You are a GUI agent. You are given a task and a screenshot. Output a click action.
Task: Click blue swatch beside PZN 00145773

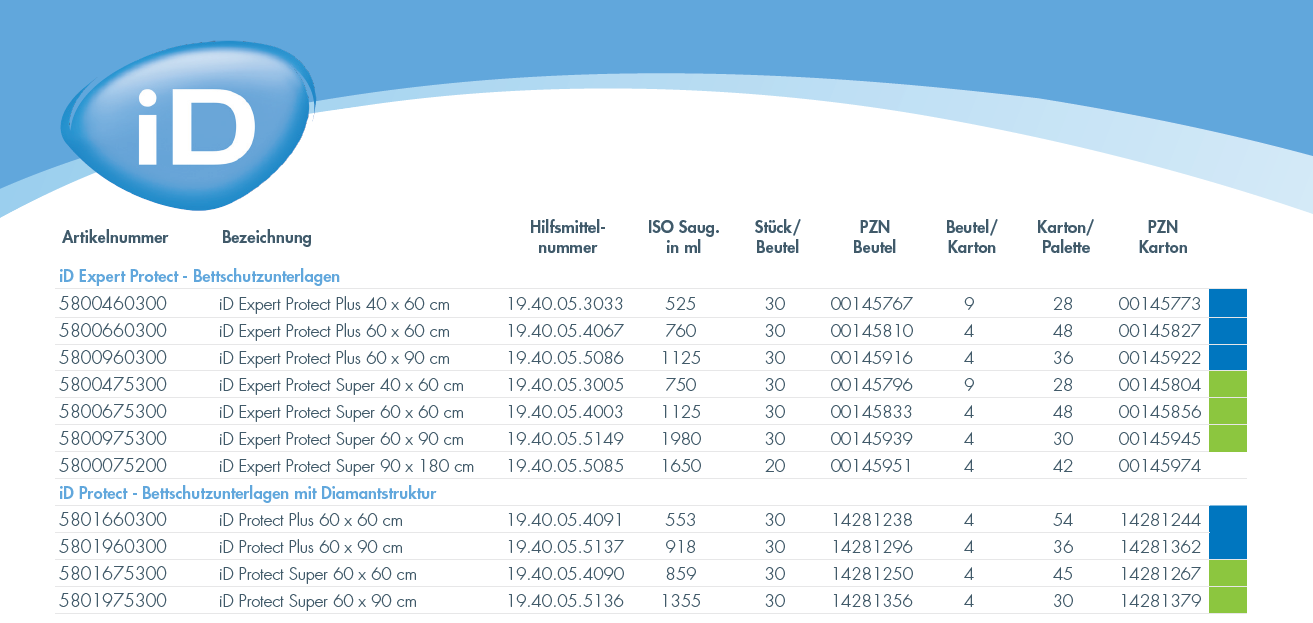click(x=1228, y=303)
